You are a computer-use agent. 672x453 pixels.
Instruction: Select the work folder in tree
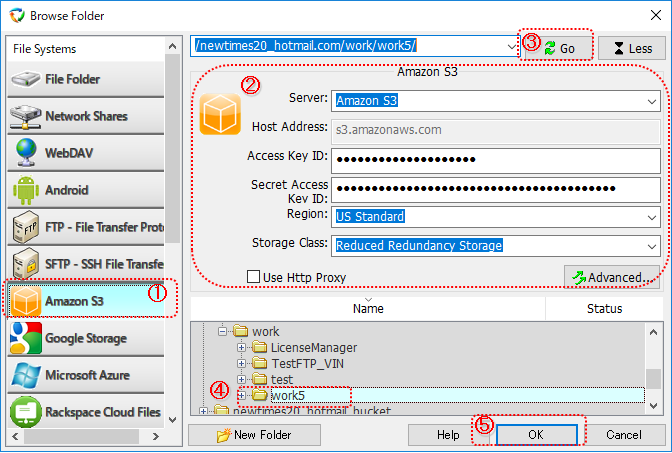pyautogui.click(x=265, y=331)
